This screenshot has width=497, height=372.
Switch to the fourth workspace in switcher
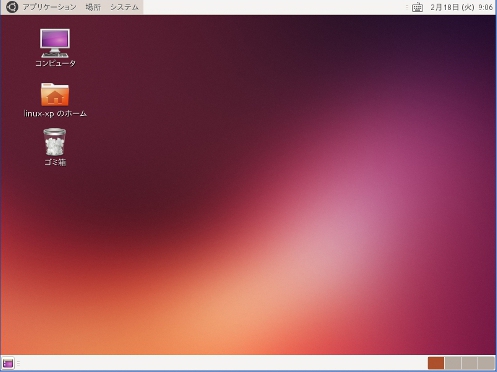pyautogui.click(x=486, y=363)
